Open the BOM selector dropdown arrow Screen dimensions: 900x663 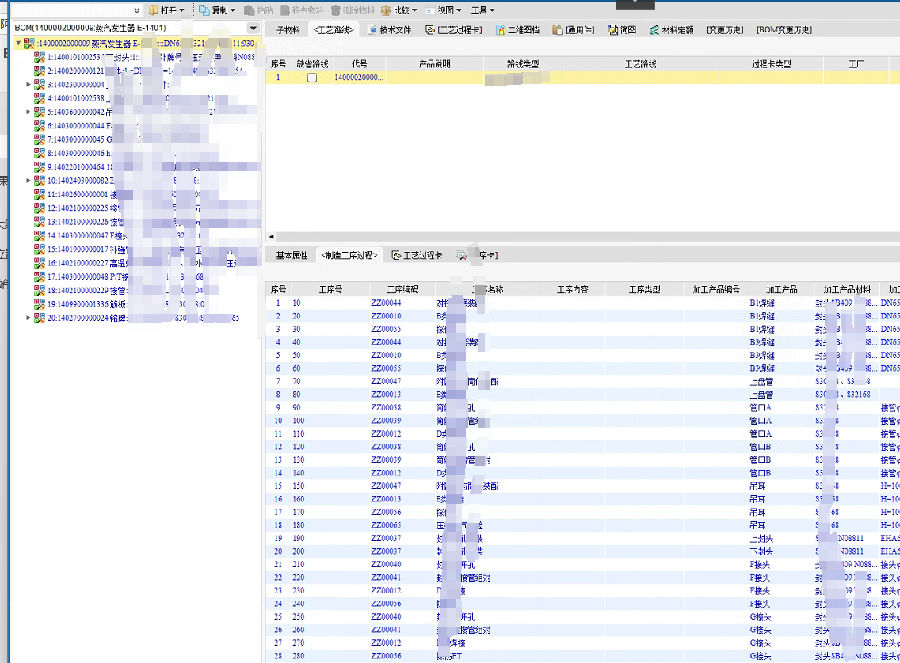tap(252, 28)
